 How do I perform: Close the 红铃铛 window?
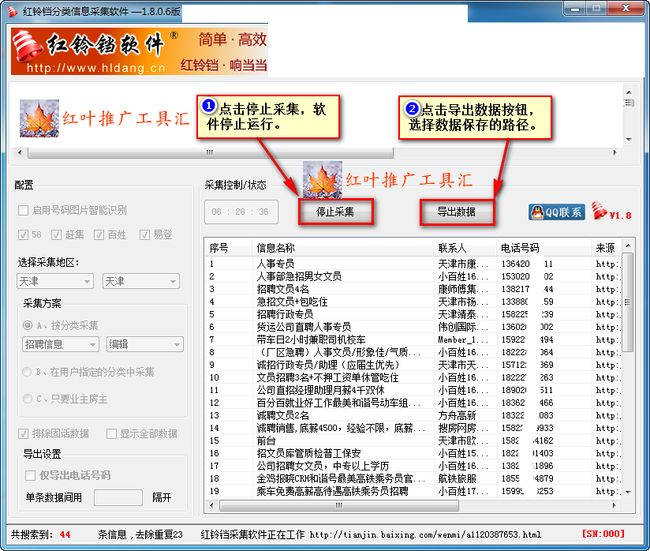point(626,9)
